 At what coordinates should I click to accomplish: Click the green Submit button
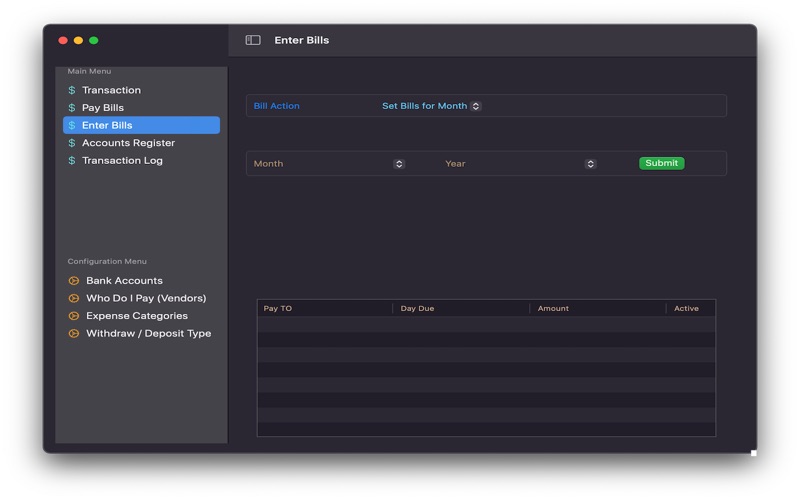click(662, 163)
